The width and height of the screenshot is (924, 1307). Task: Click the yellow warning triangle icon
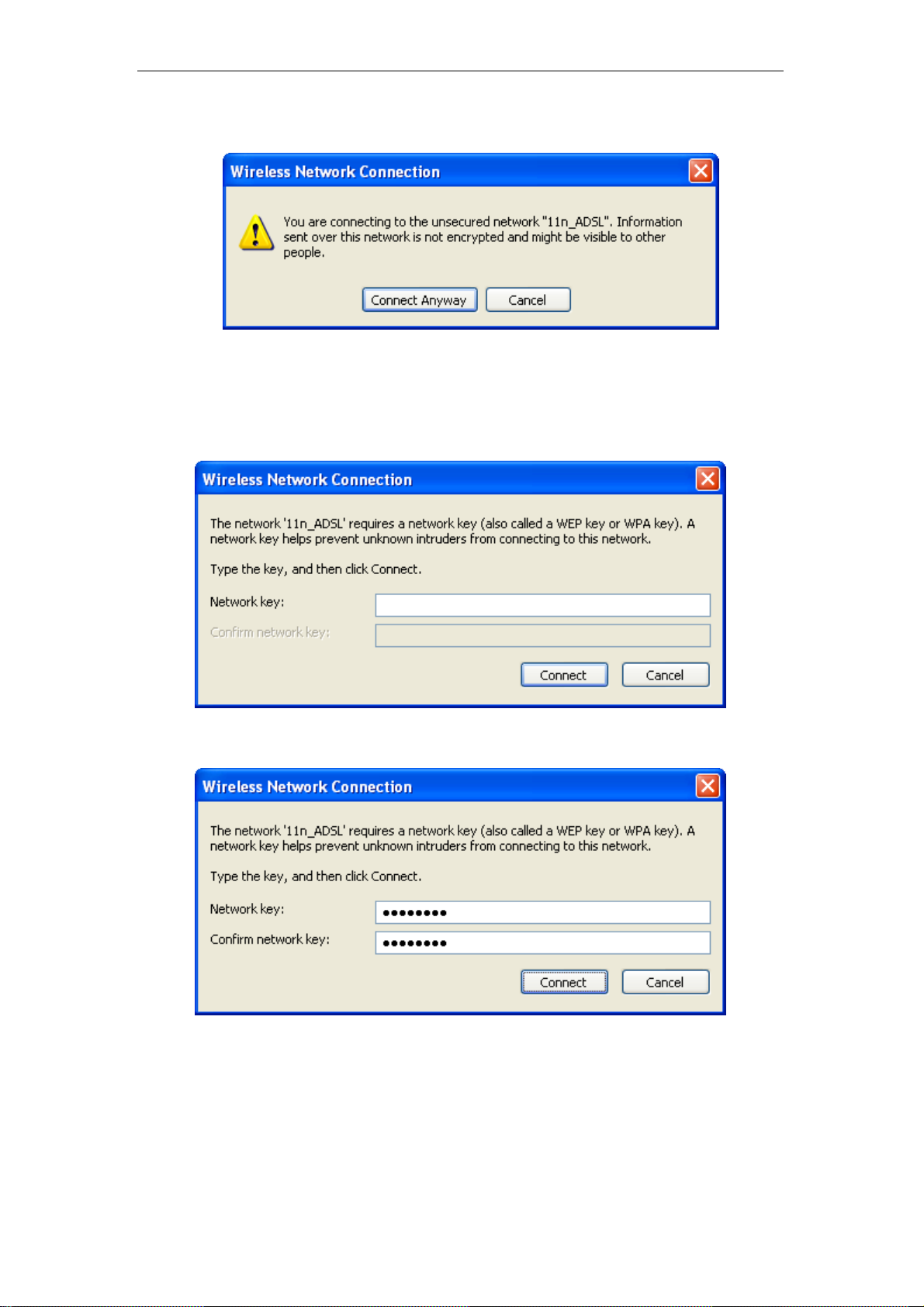tap(256, 233)
